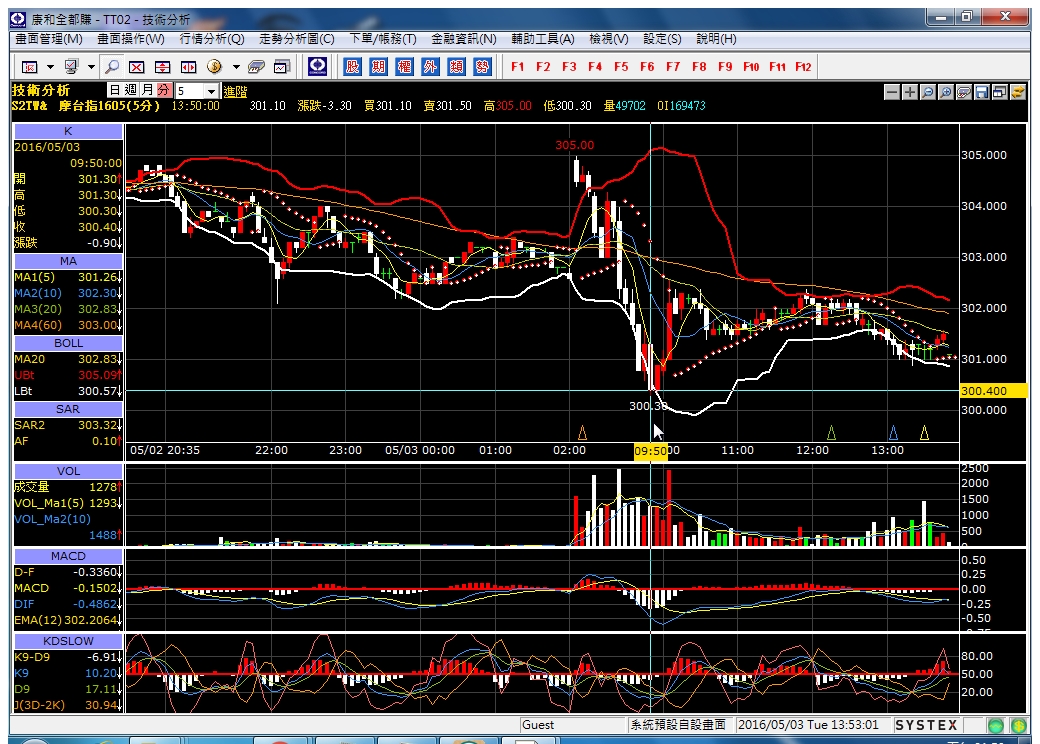Click the Concord logo toolbar icon

click(x=318, y=66)
